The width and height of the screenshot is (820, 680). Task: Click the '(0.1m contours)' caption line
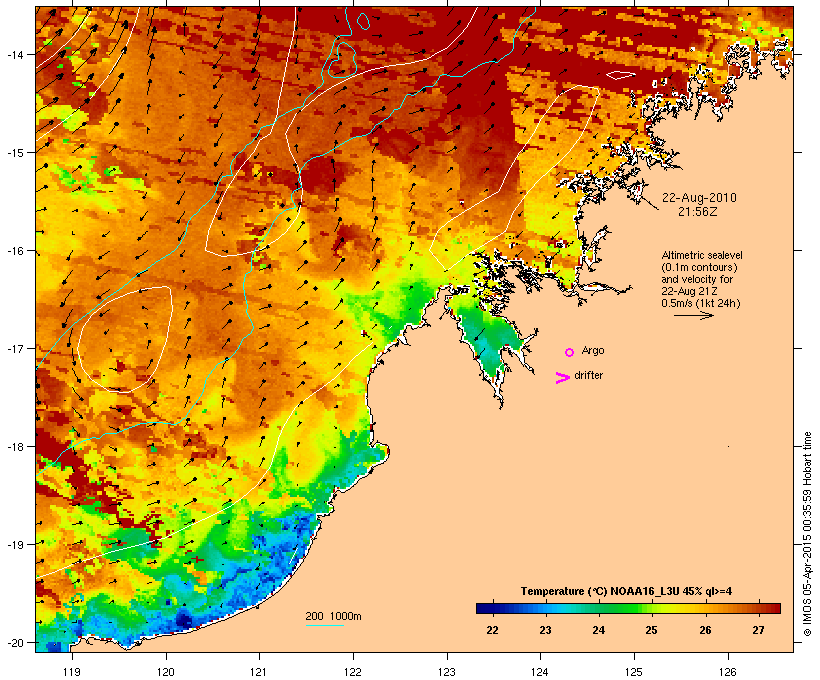tap(699, 267)
